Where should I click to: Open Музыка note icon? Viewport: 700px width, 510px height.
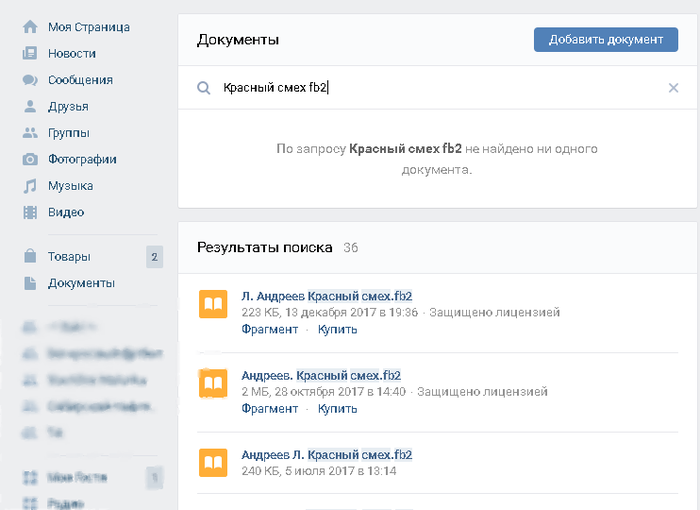pyautogui.click(x=30, y=186)
